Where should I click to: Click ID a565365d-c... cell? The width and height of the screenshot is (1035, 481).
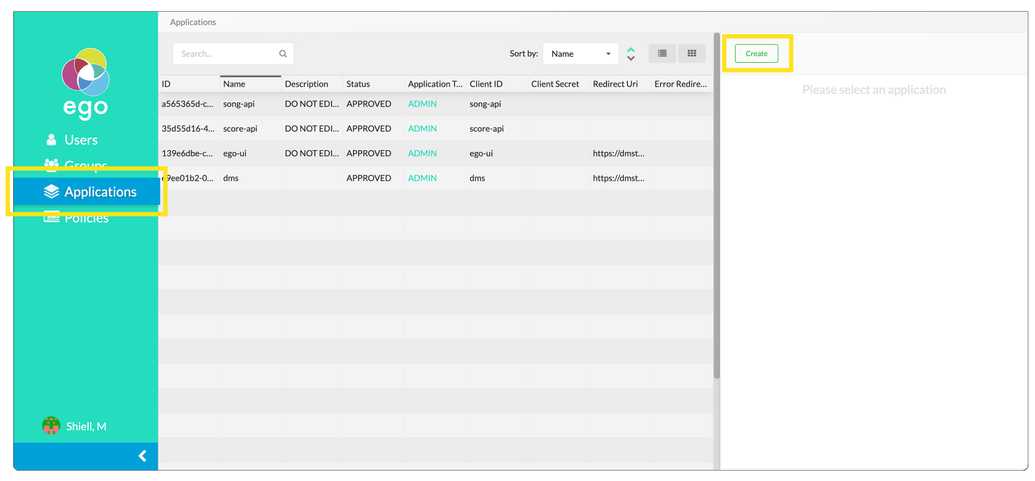pos(188,104)
